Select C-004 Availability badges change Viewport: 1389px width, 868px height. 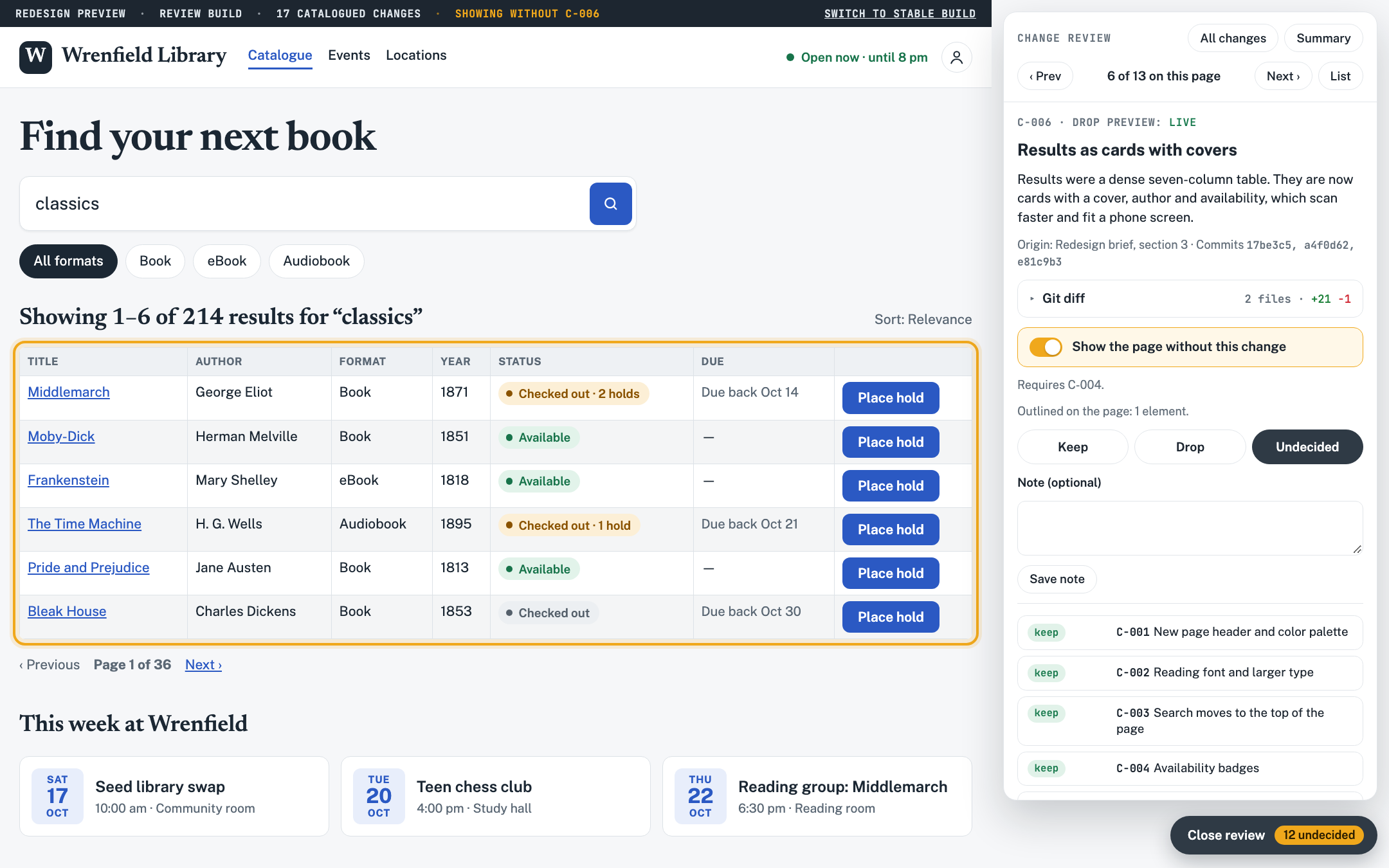point(1190,769)
